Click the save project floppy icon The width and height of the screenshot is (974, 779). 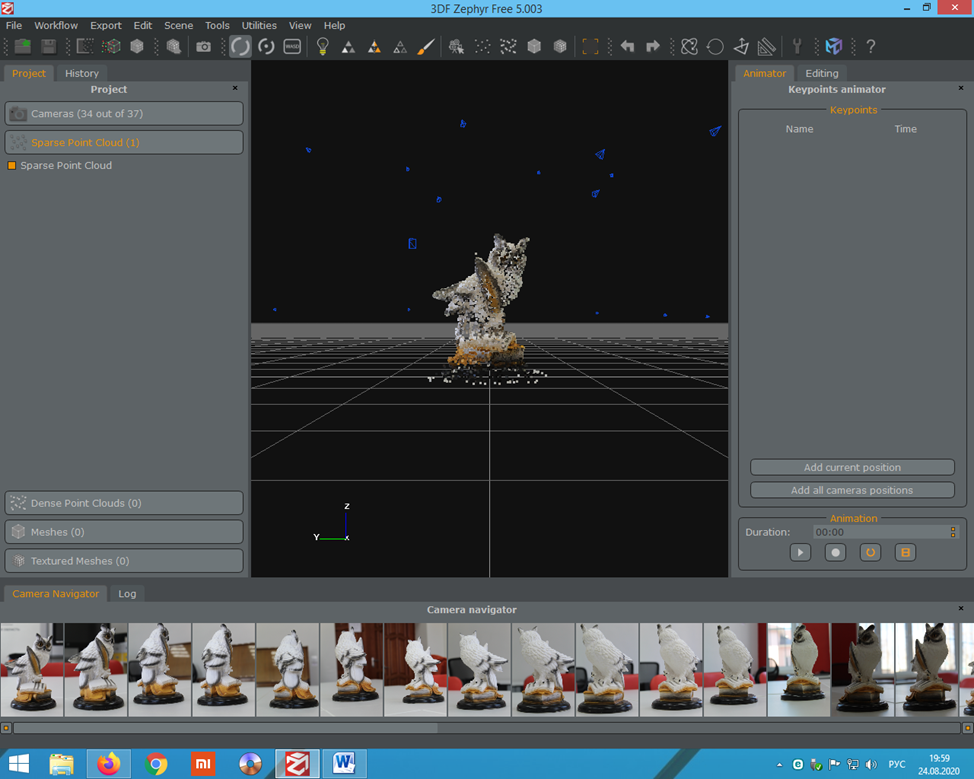click(48, 47)
